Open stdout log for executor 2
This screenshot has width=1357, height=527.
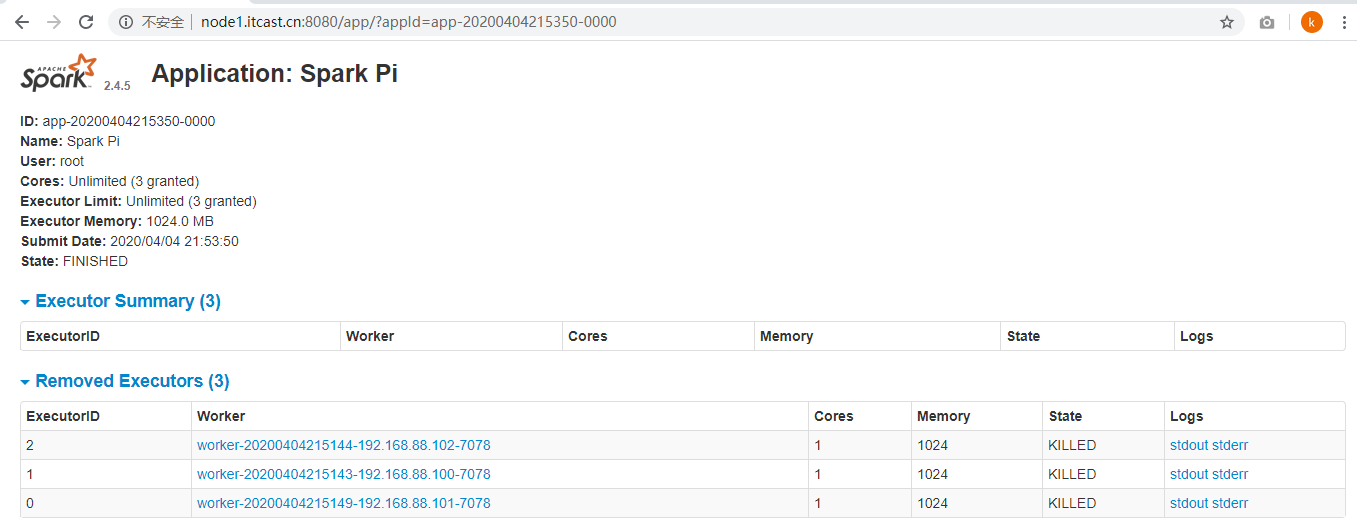(x=1189, y=445)
